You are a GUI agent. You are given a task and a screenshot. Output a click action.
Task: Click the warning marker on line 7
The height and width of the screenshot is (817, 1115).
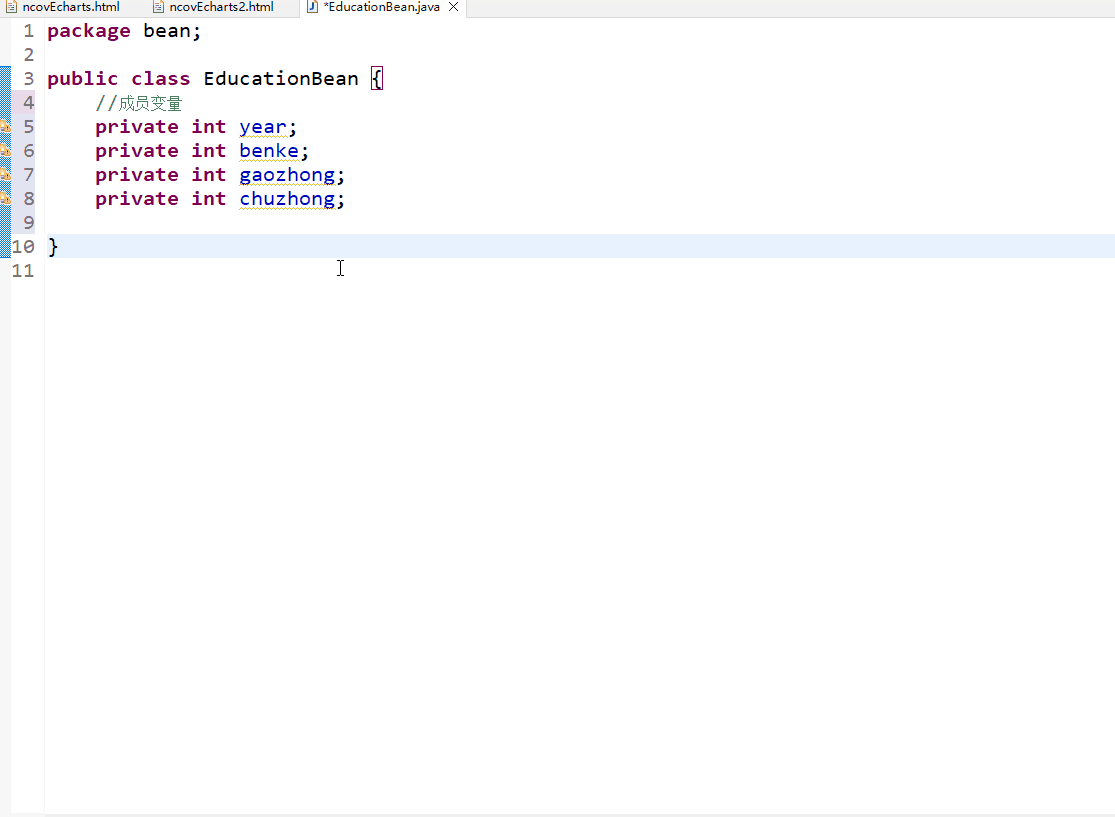pyautogui.click(x=5, y=175)
